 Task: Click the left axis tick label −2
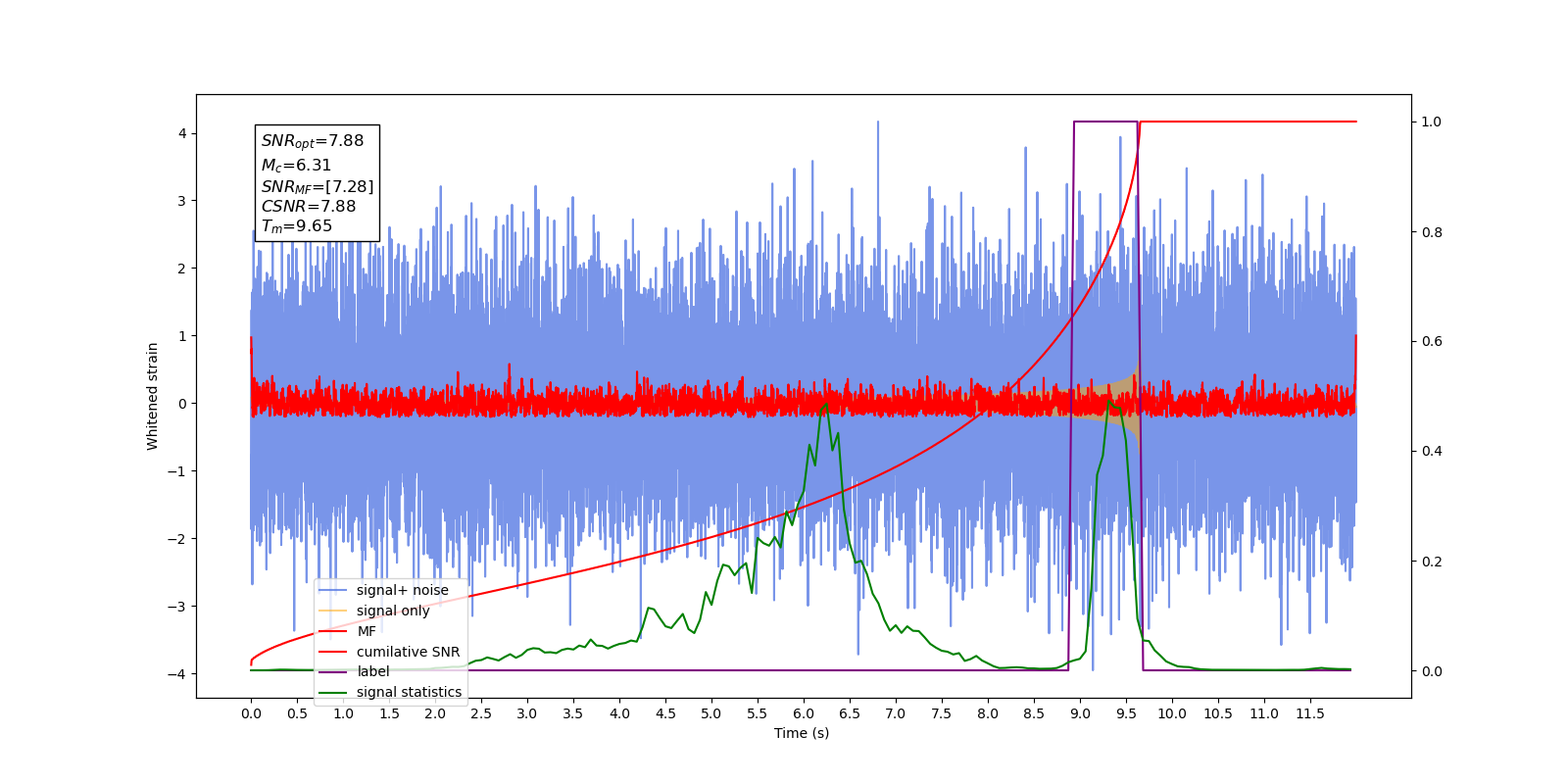pos(177,539)
